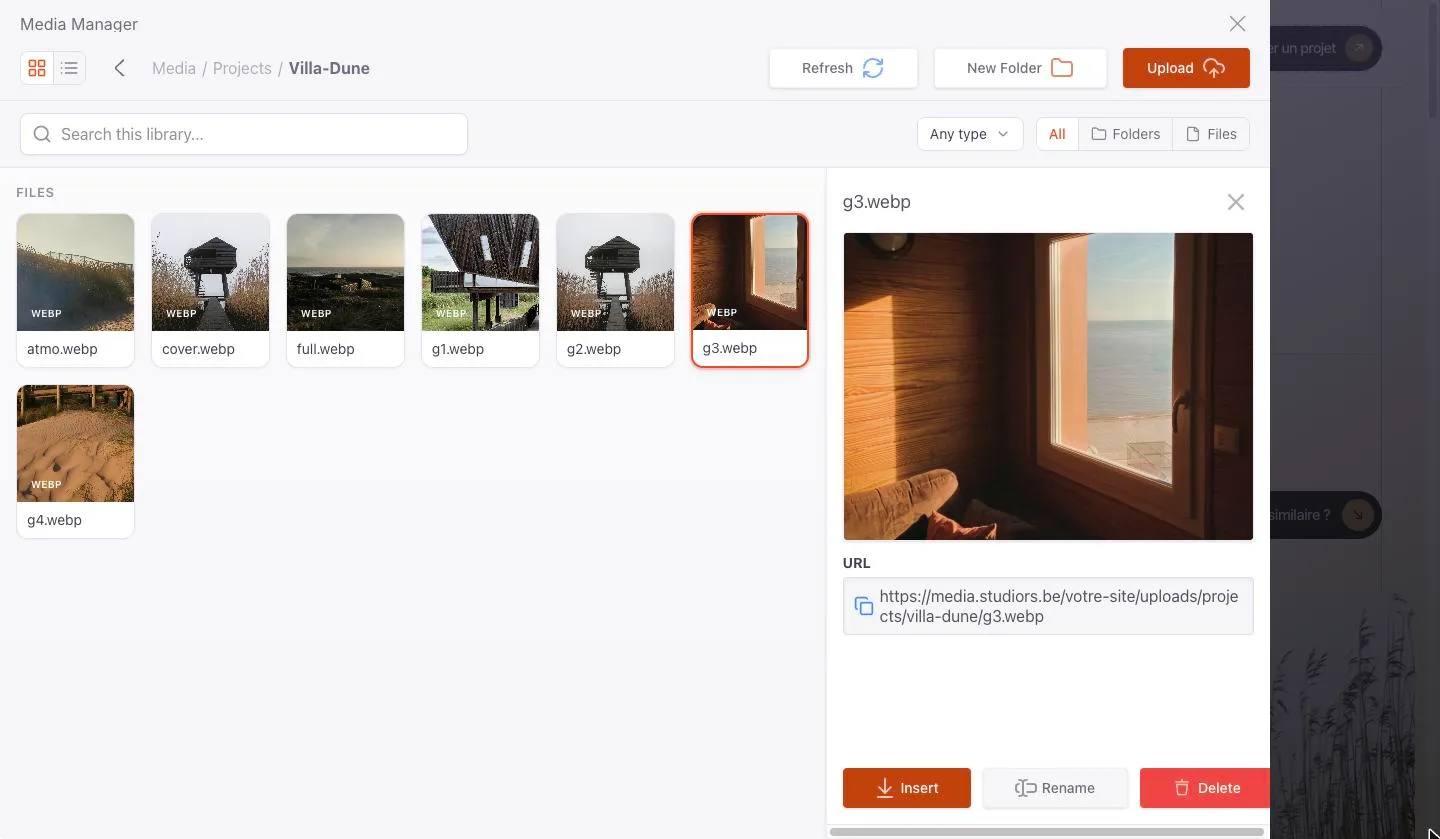This screenshot has width=1440, height=839.
Task: Click the g3.webp panel title
Action: coord(877,202)
